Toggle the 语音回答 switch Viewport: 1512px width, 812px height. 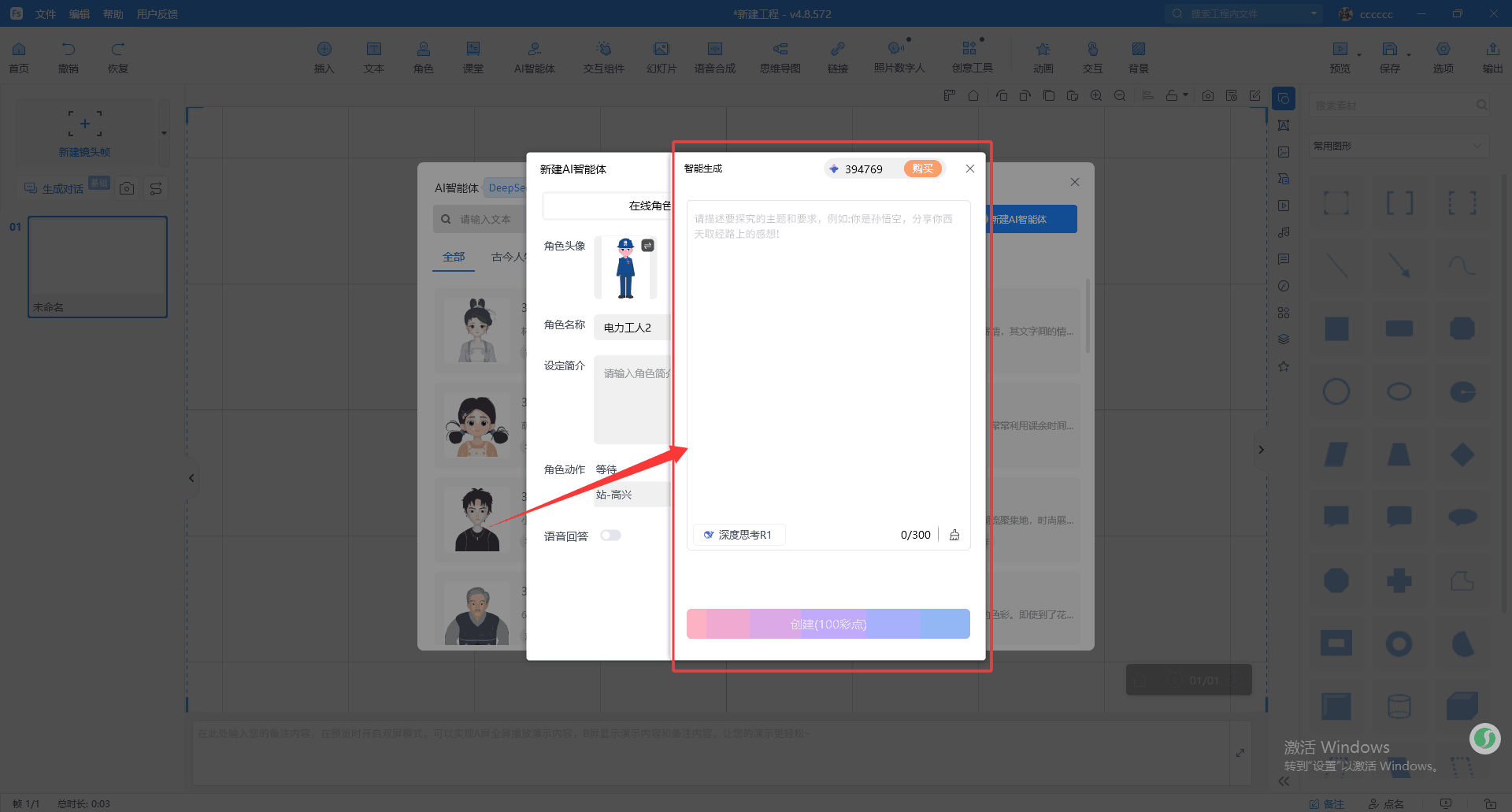[x=610, y=536]
